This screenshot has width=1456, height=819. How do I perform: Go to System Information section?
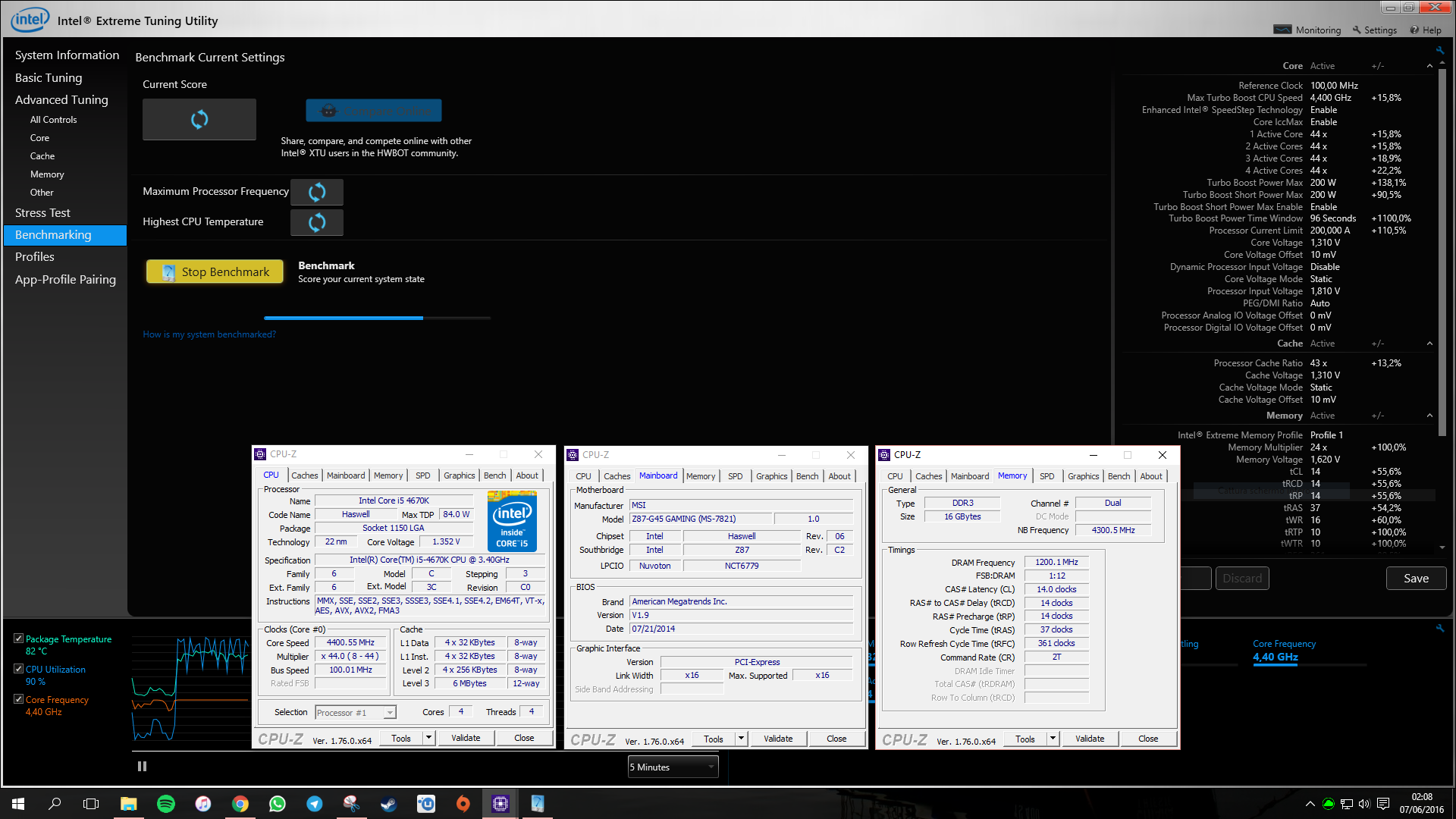[67, 55]
